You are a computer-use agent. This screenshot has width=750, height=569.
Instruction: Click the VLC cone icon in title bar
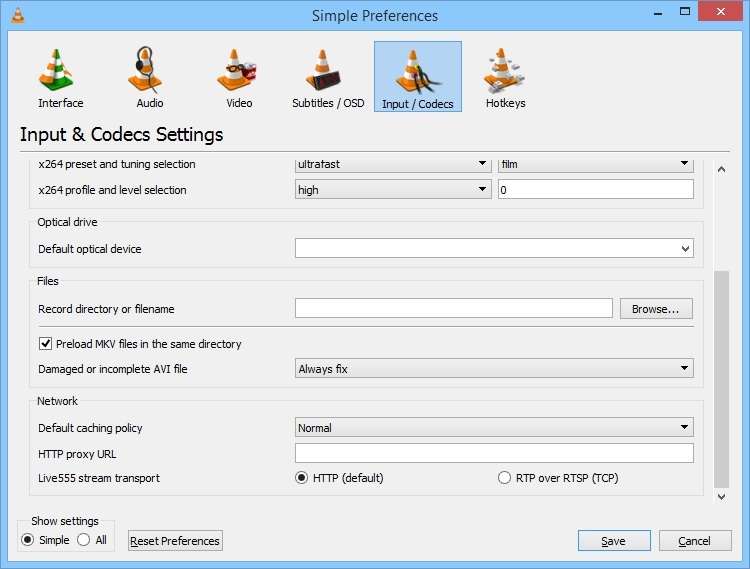point(18,15)
